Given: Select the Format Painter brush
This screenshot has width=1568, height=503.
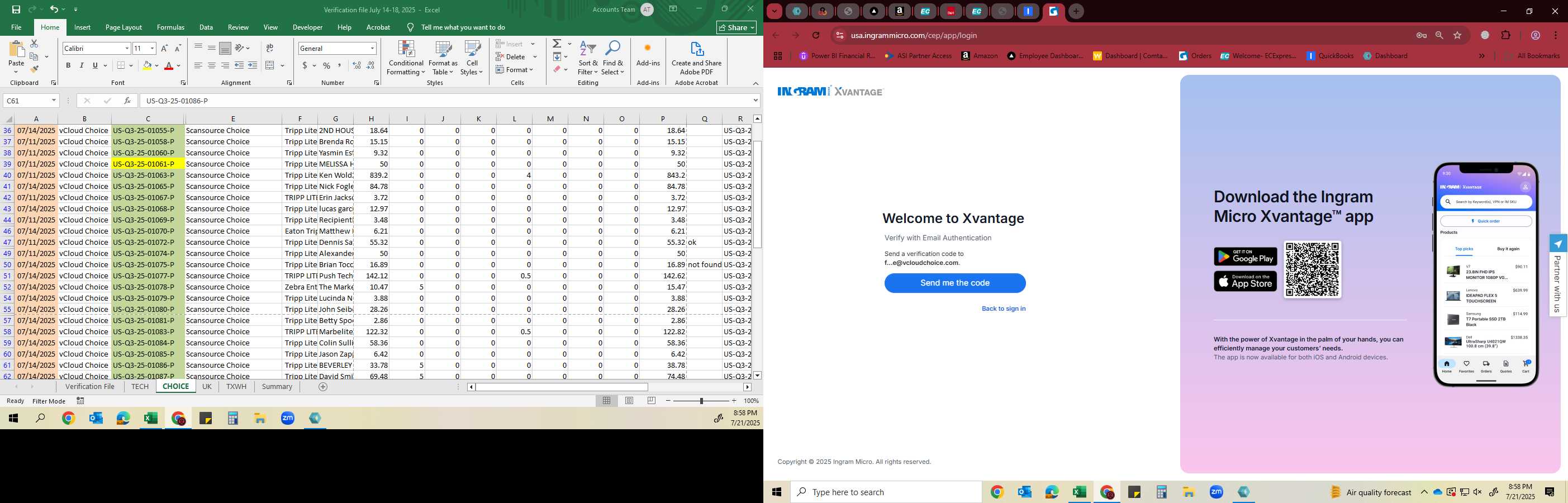Looking at the screenshot, I should tap(34, 69).
